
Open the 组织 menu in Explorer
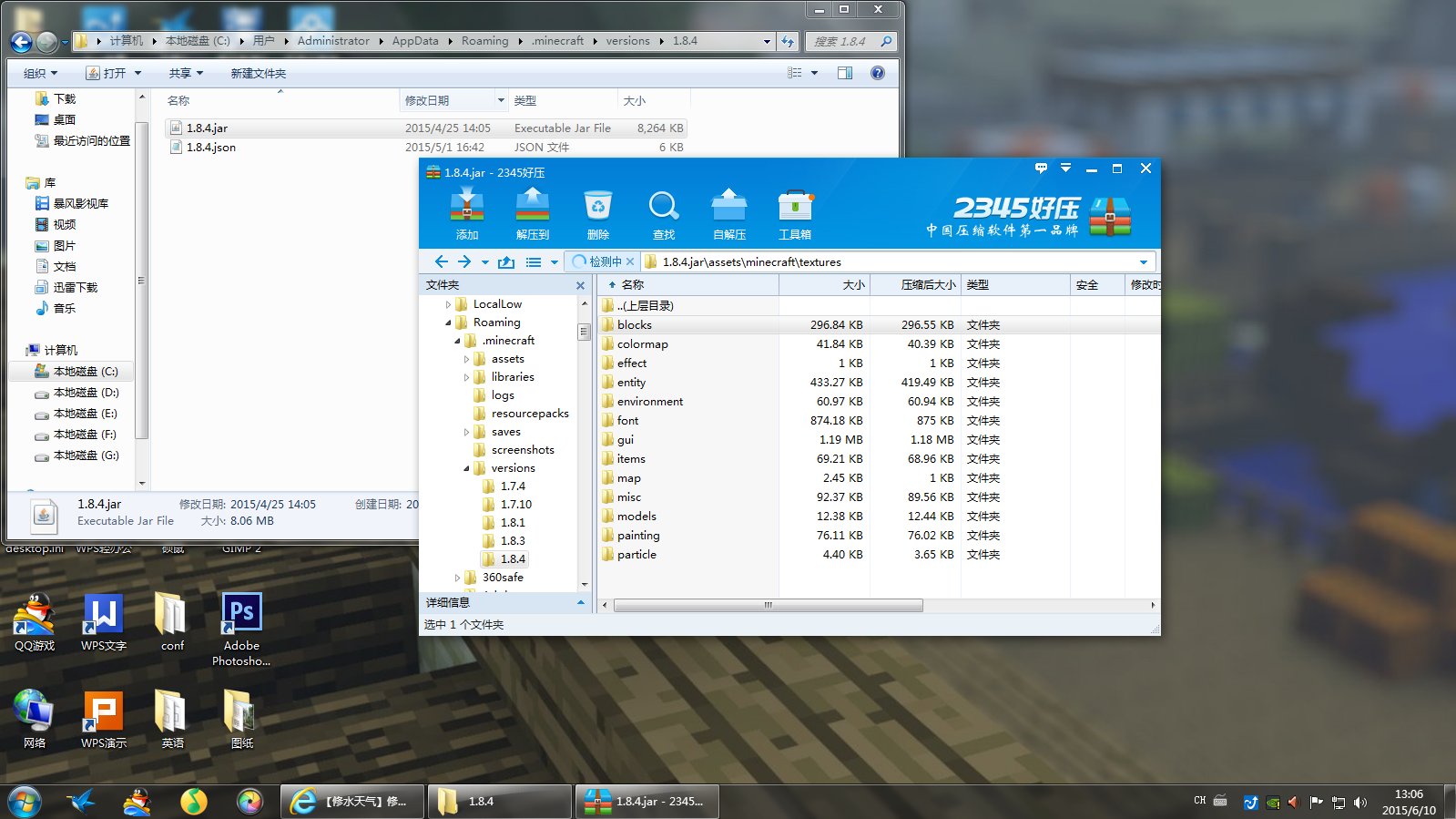tap(40, 73)
